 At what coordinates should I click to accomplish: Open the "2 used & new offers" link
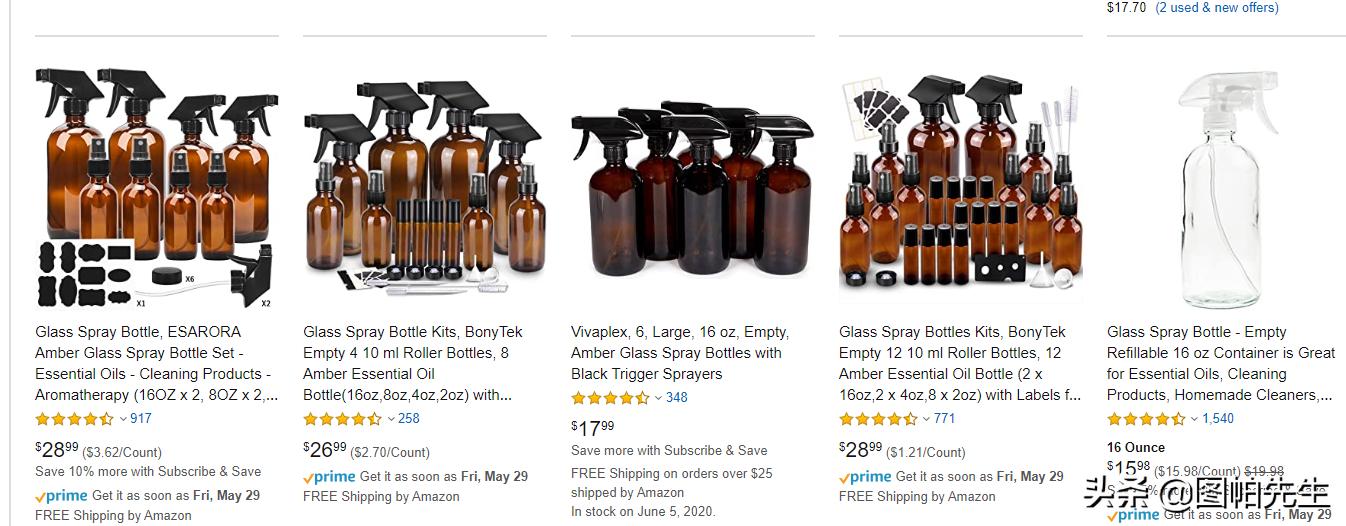pyautogui.click(x=1217, y=7)
